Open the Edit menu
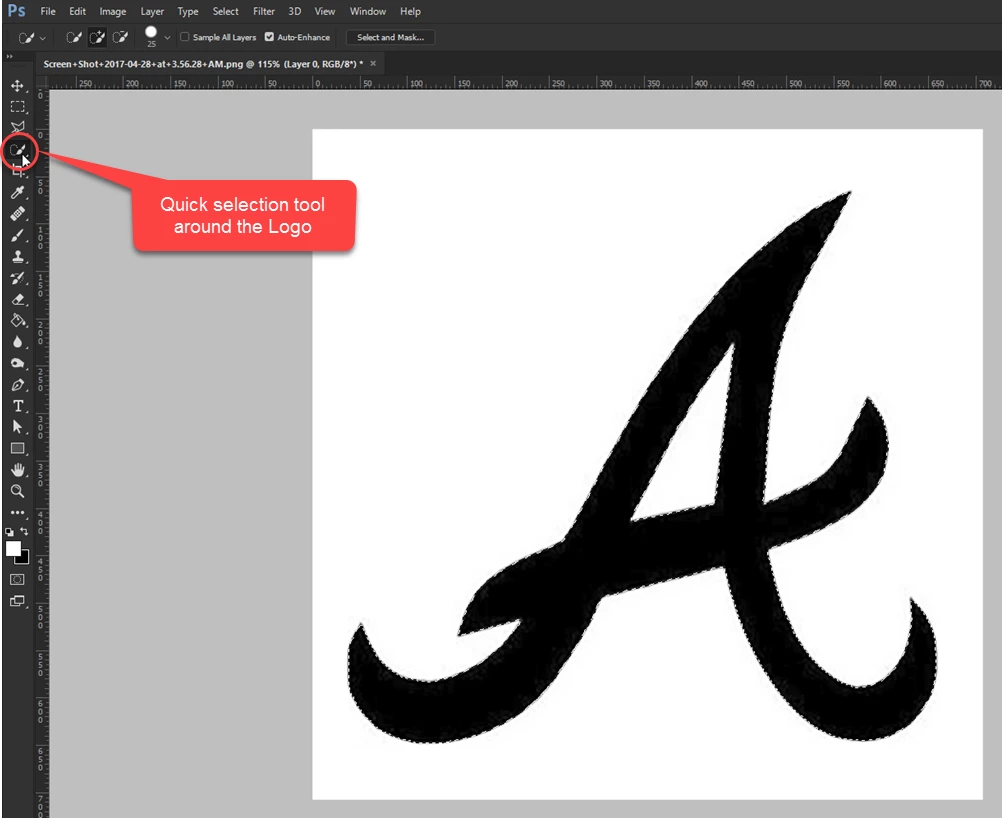 click(77, 12)
